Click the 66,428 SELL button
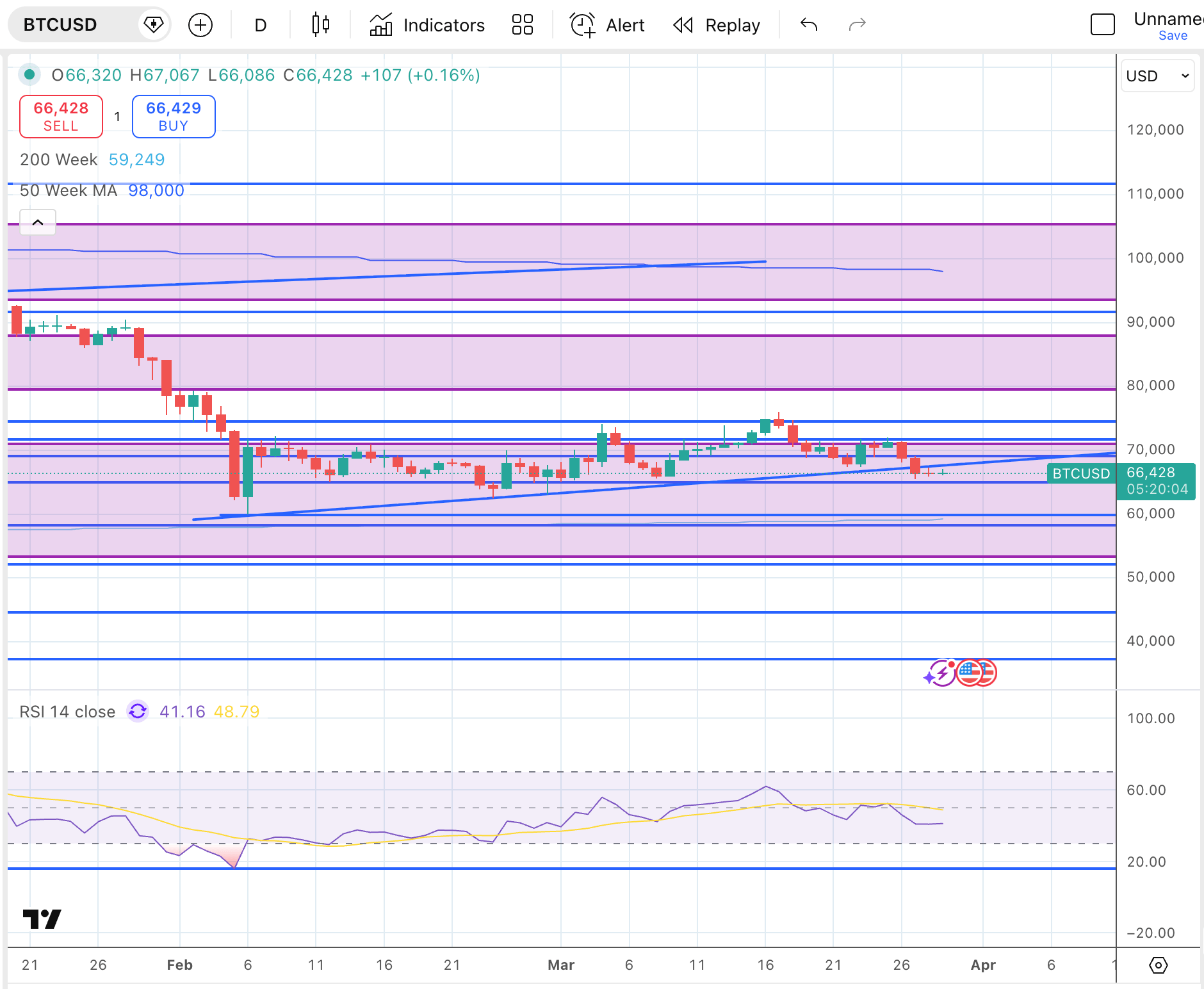Viewport: 1204px width, 989px height. coord(61,117)
